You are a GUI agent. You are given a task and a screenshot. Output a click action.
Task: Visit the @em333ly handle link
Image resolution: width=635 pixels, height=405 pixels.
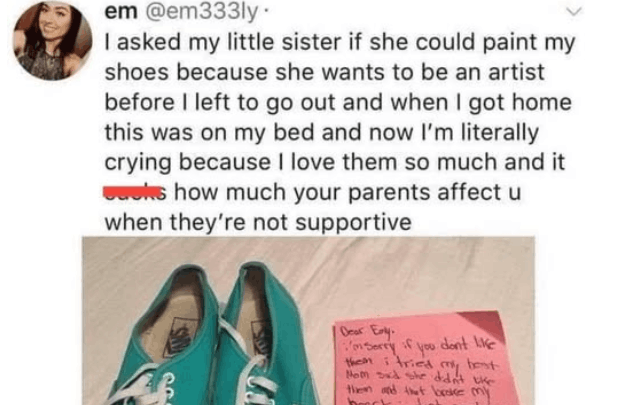click(x=201, y=13)
